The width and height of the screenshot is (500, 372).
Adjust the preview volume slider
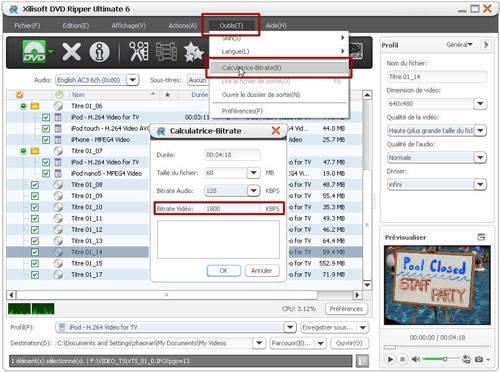440,359
